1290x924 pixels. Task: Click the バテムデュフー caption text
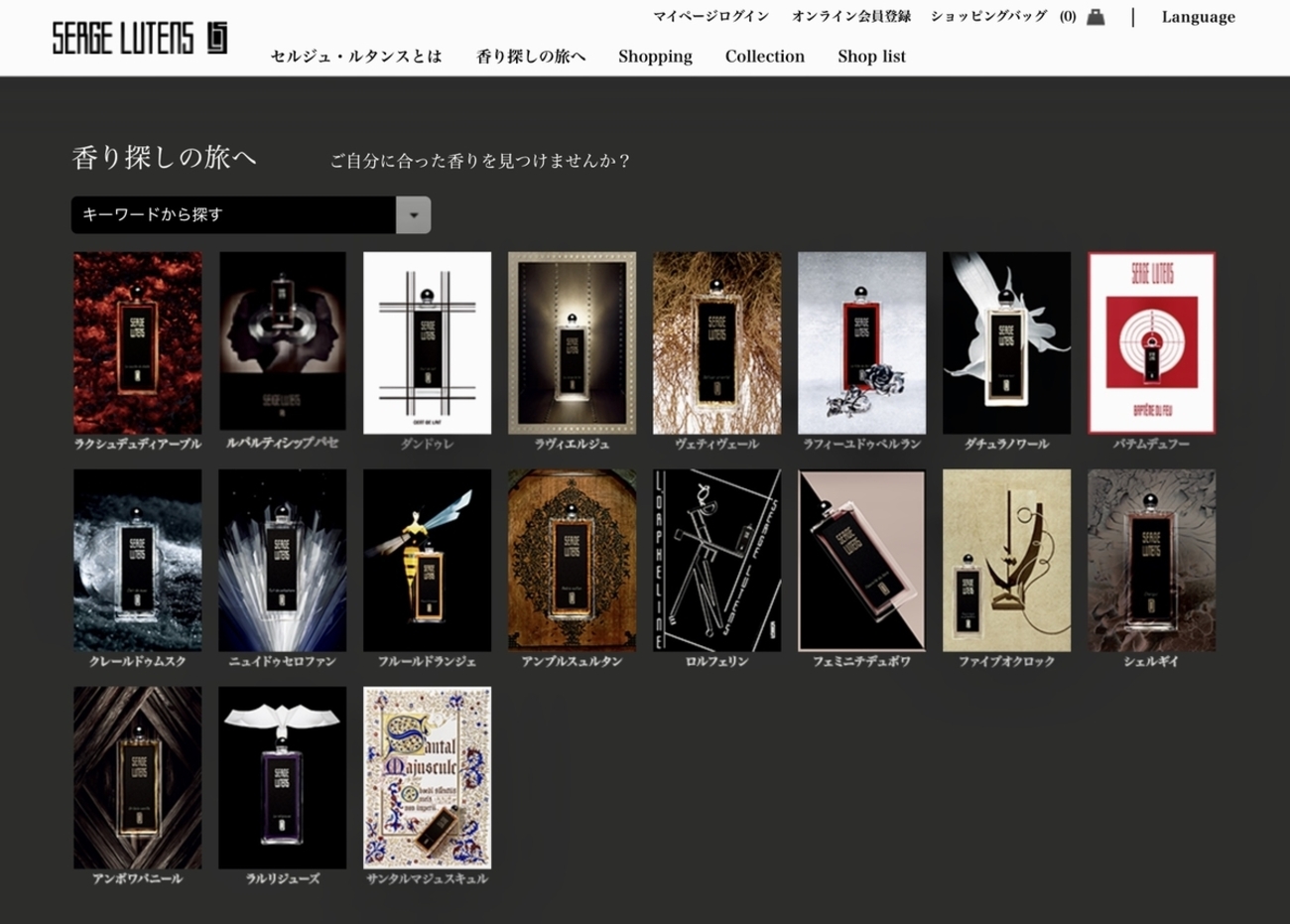[1151, 444]
